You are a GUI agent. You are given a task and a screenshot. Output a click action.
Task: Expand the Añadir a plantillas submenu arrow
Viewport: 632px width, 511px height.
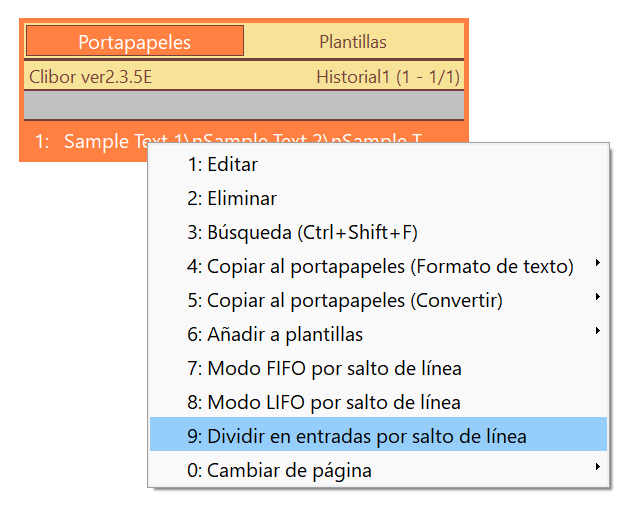pyautogui.click(x=598, y=330)
